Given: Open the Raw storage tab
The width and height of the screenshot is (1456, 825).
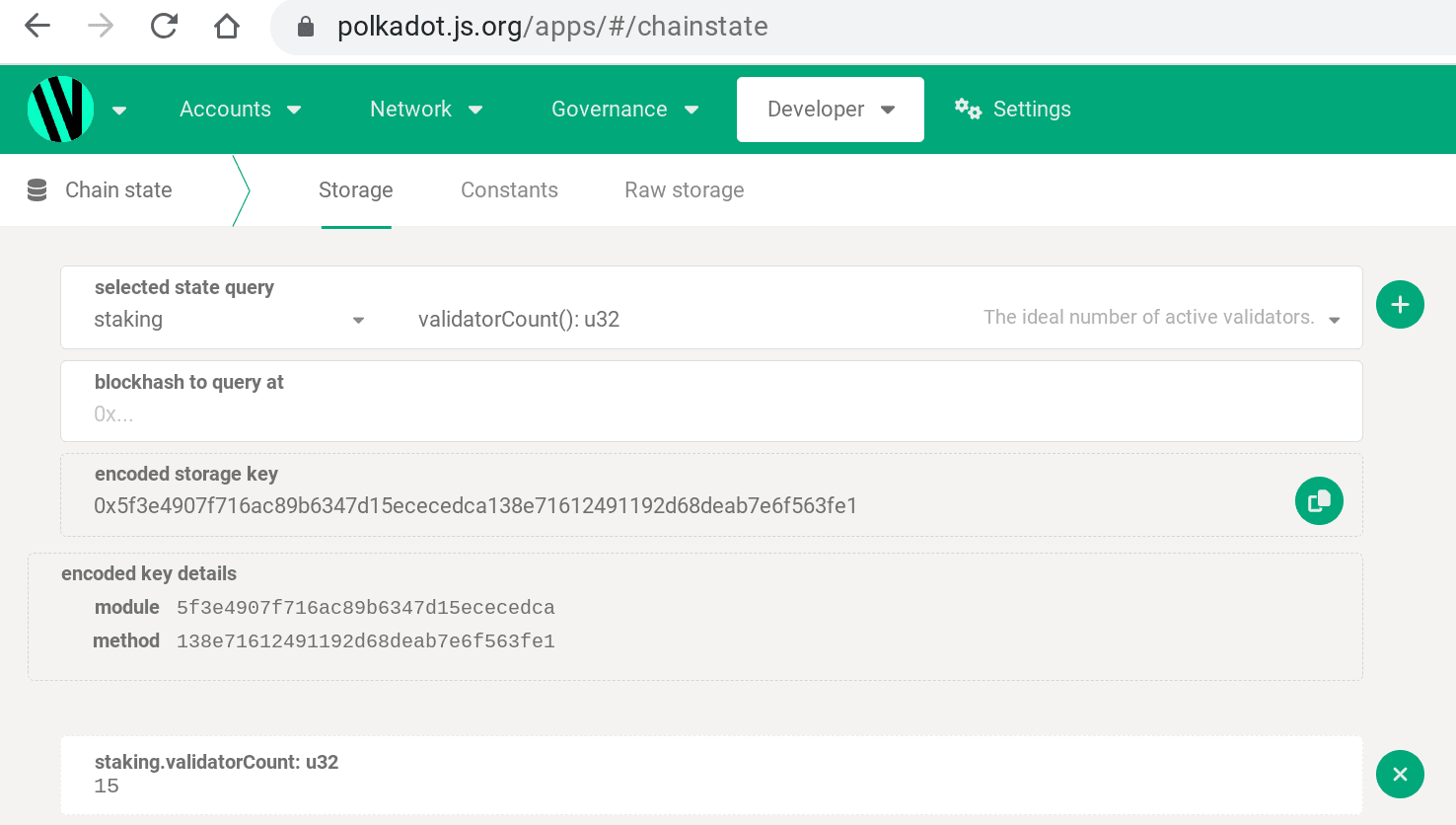Looking at the screenshot, I should coord(684,189).
